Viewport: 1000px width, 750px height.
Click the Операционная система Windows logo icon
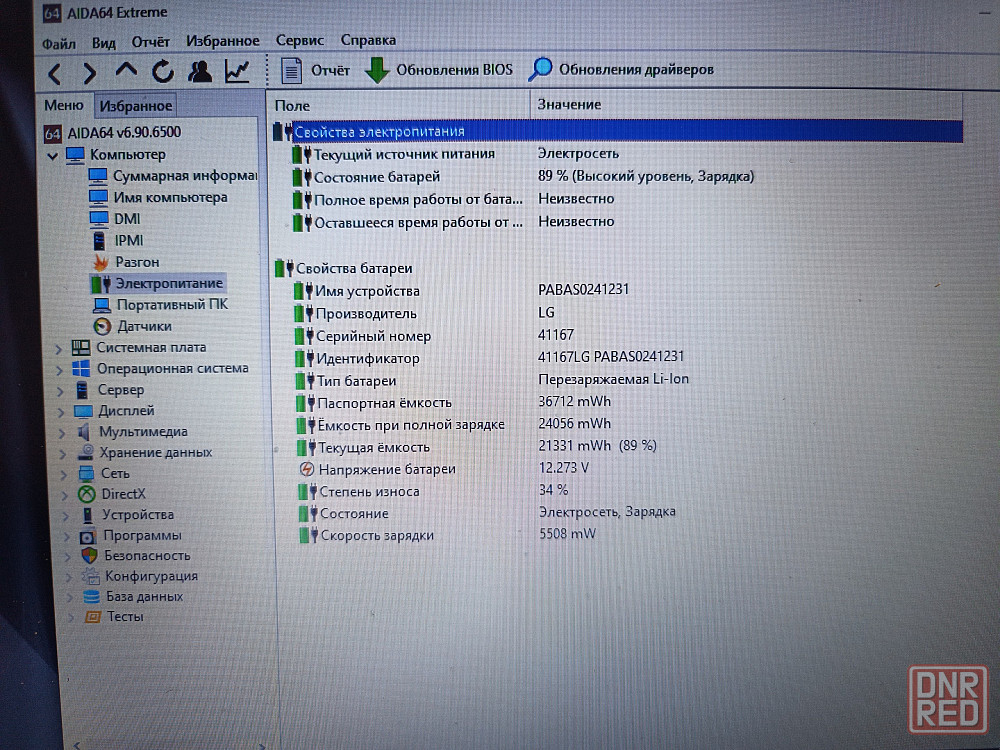pos(81,369)
